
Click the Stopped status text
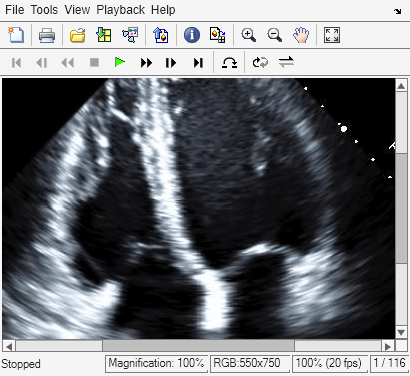[x=21, y=364]
